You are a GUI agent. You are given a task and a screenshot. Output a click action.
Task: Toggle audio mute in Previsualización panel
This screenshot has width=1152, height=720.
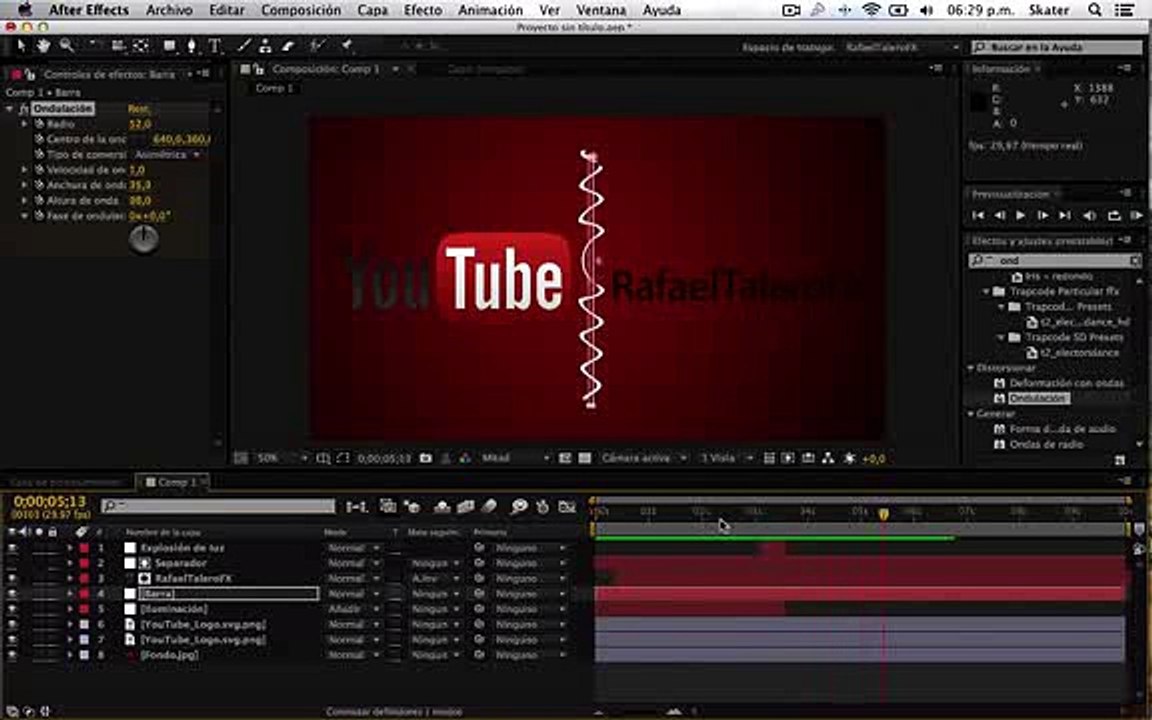click(1090, 215)
